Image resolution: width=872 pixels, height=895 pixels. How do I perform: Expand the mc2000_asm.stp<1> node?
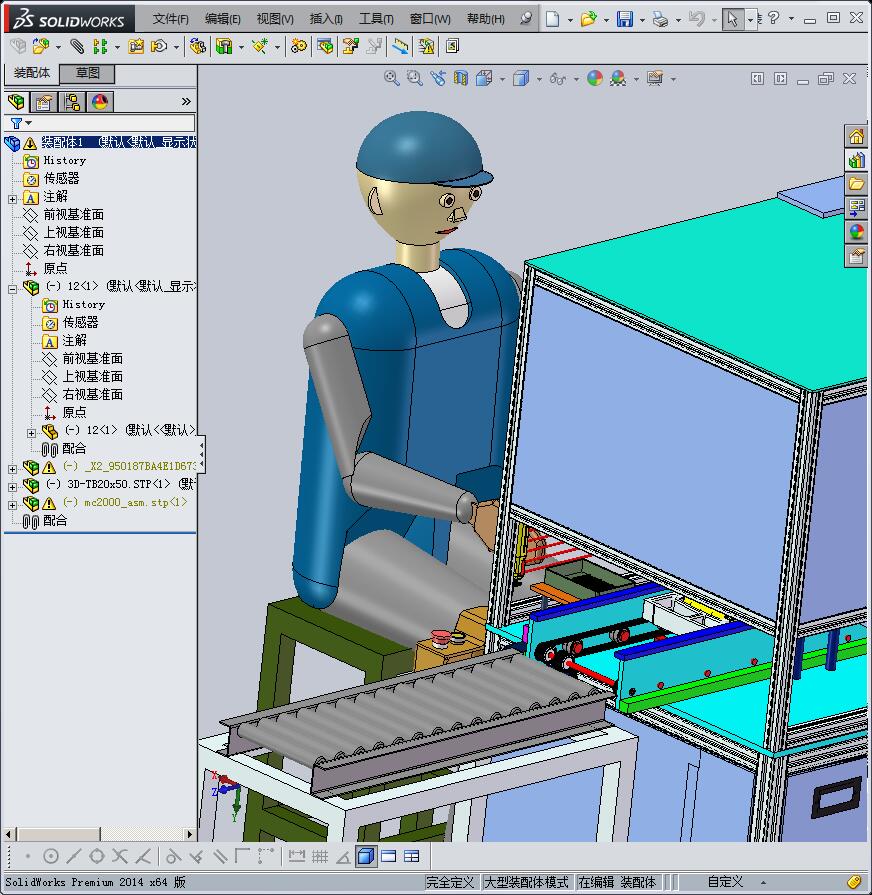click(13, 505)
